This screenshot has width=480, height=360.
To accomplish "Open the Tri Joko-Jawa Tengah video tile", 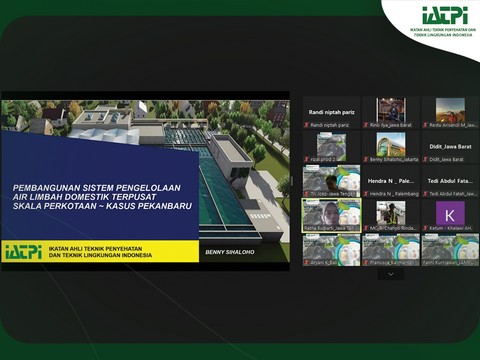I will (x=331, y=181).
